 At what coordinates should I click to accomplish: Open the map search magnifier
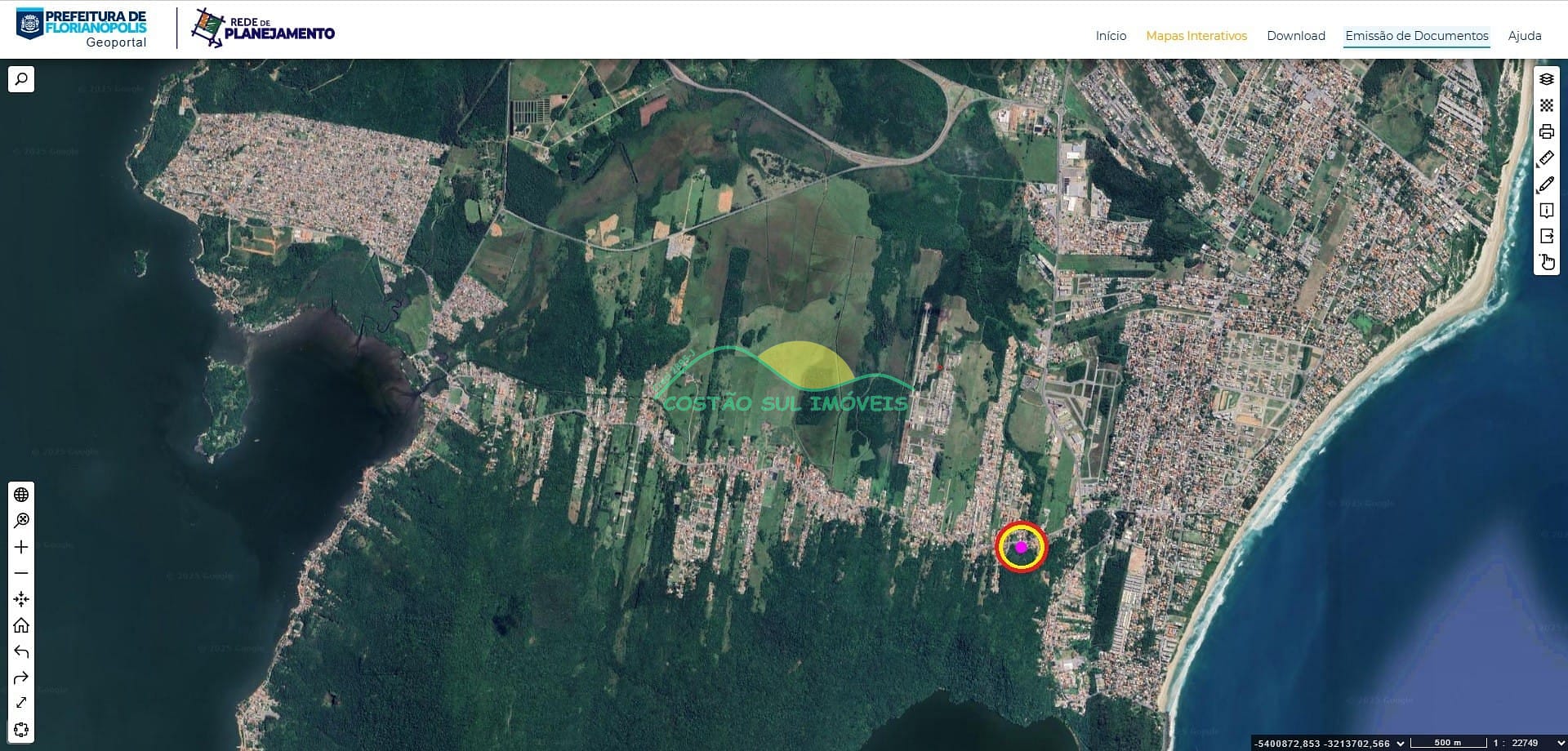[21, 79]
